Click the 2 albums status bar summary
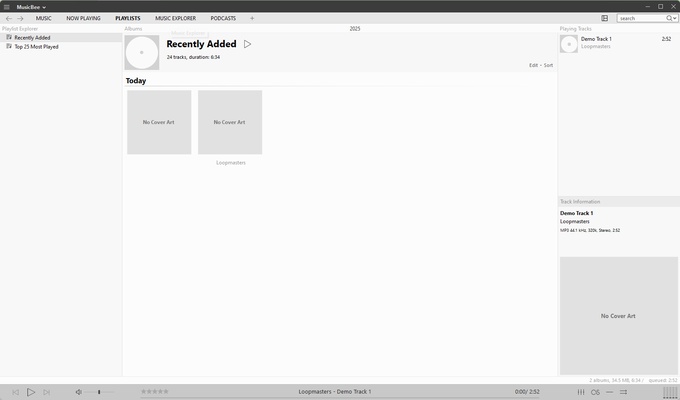Screen dimensions: 680x400 point(616,380)
